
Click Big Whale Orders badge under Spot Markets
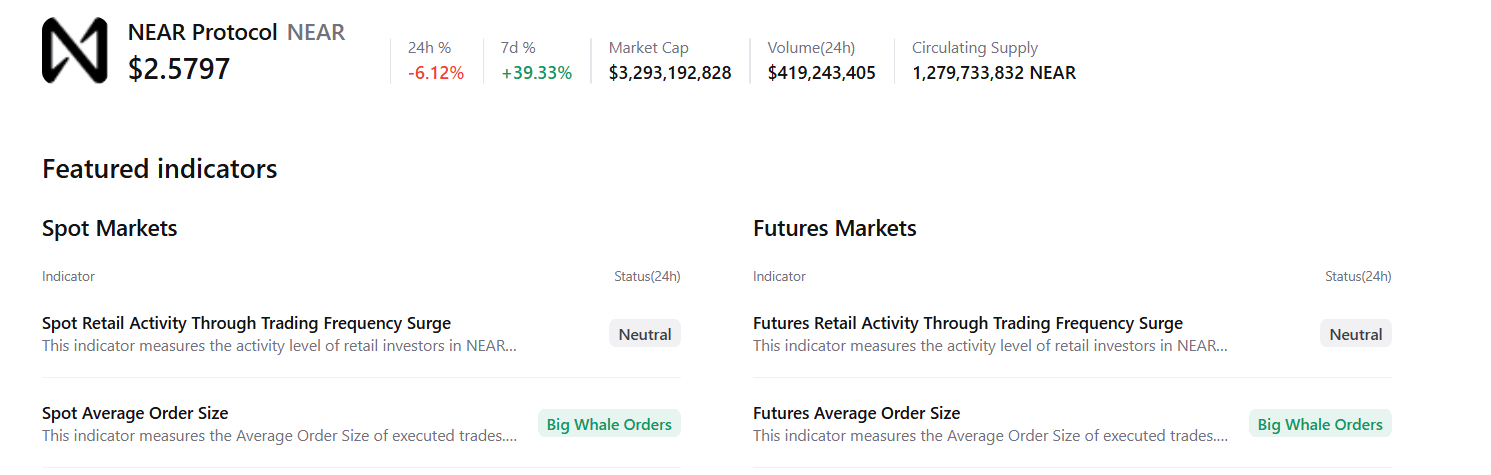coord(609,424)
